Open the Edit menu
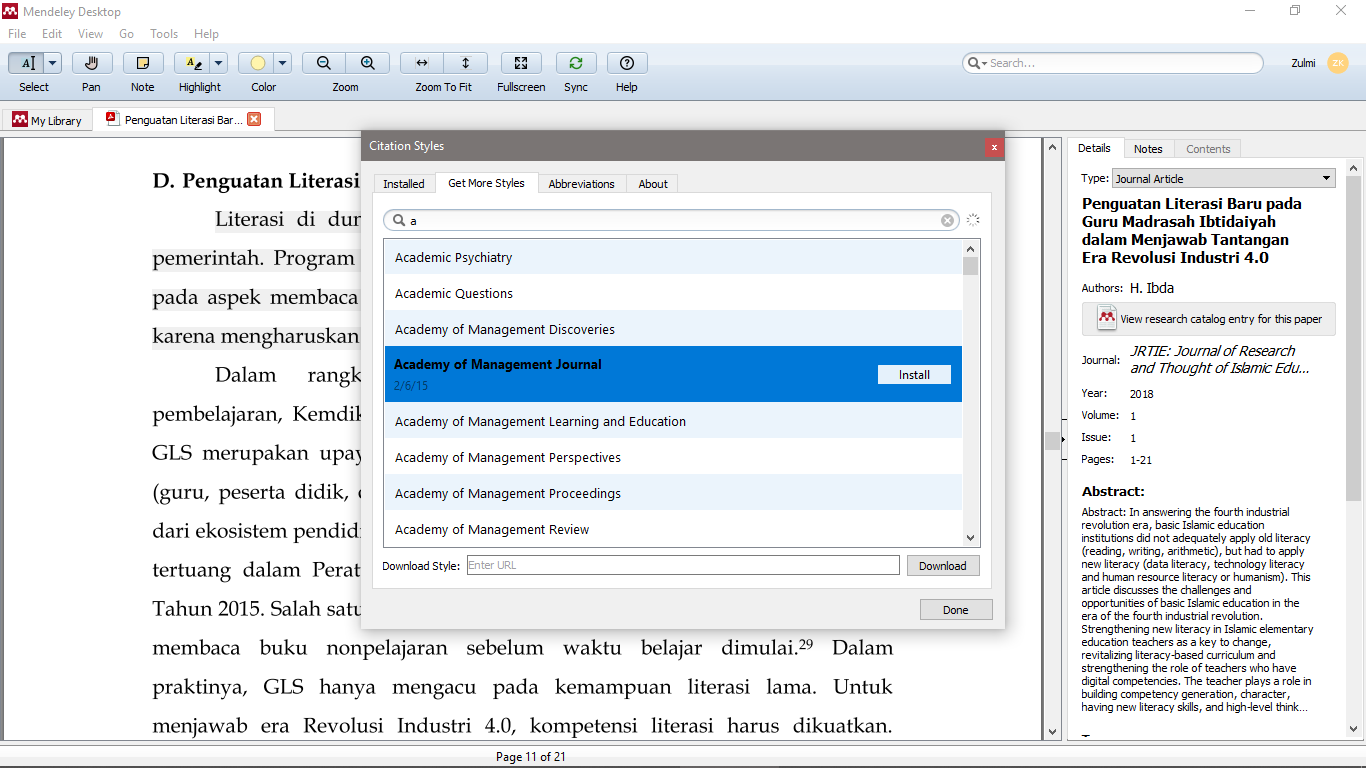Screen dimensions: 1366x768 [52, 34]
